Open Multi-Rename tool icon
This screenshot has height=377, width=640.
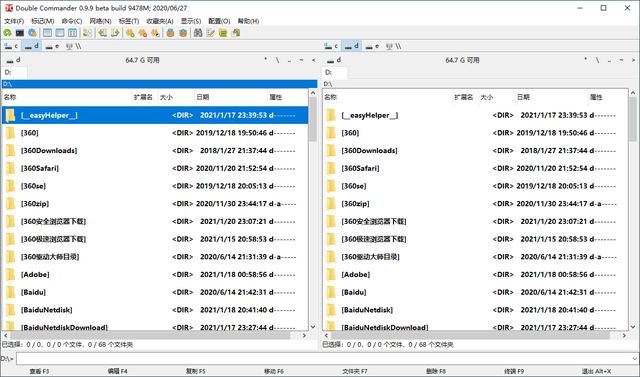[x=211, y=33]
